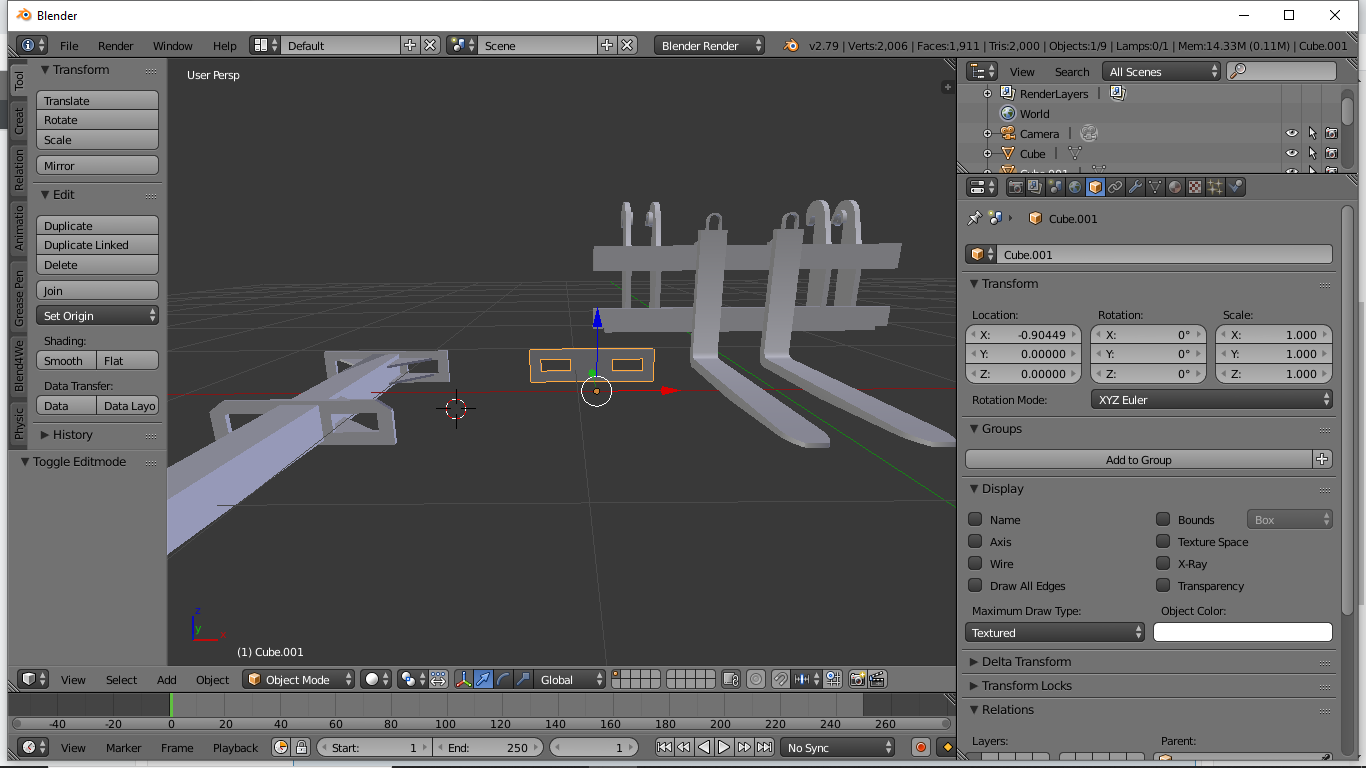
Task: Open the Material properties tab (sphere icon)
Action: (1175, 187)
